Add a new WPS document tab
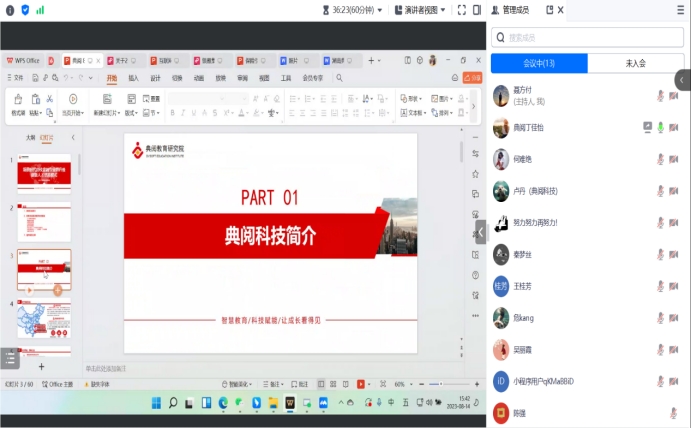Screen dimensions: 692x428 371,60
